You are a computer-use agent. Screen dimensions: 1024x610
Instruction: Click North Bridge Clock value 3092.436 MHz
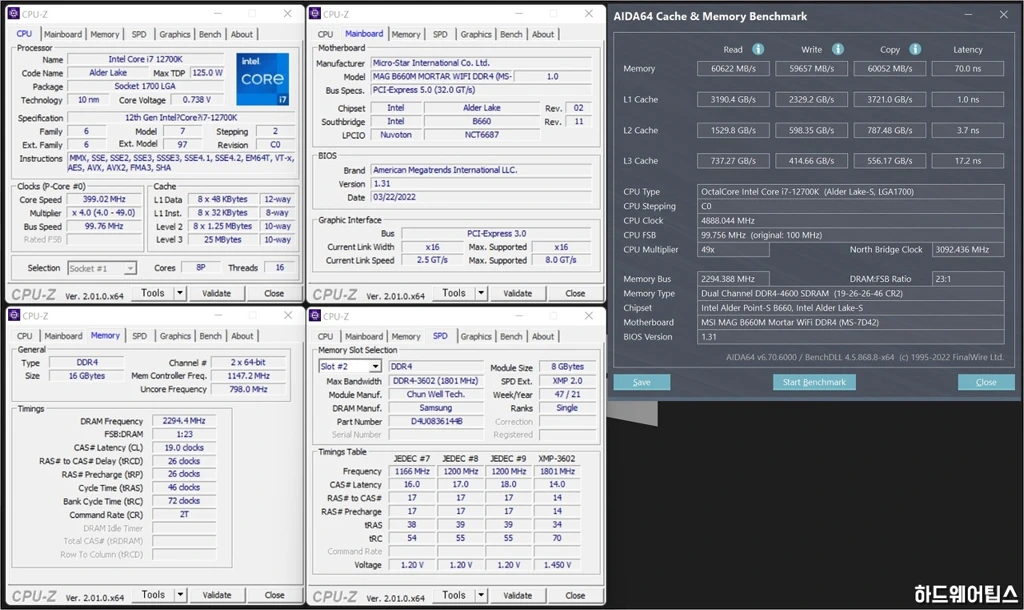click(968, 249)
